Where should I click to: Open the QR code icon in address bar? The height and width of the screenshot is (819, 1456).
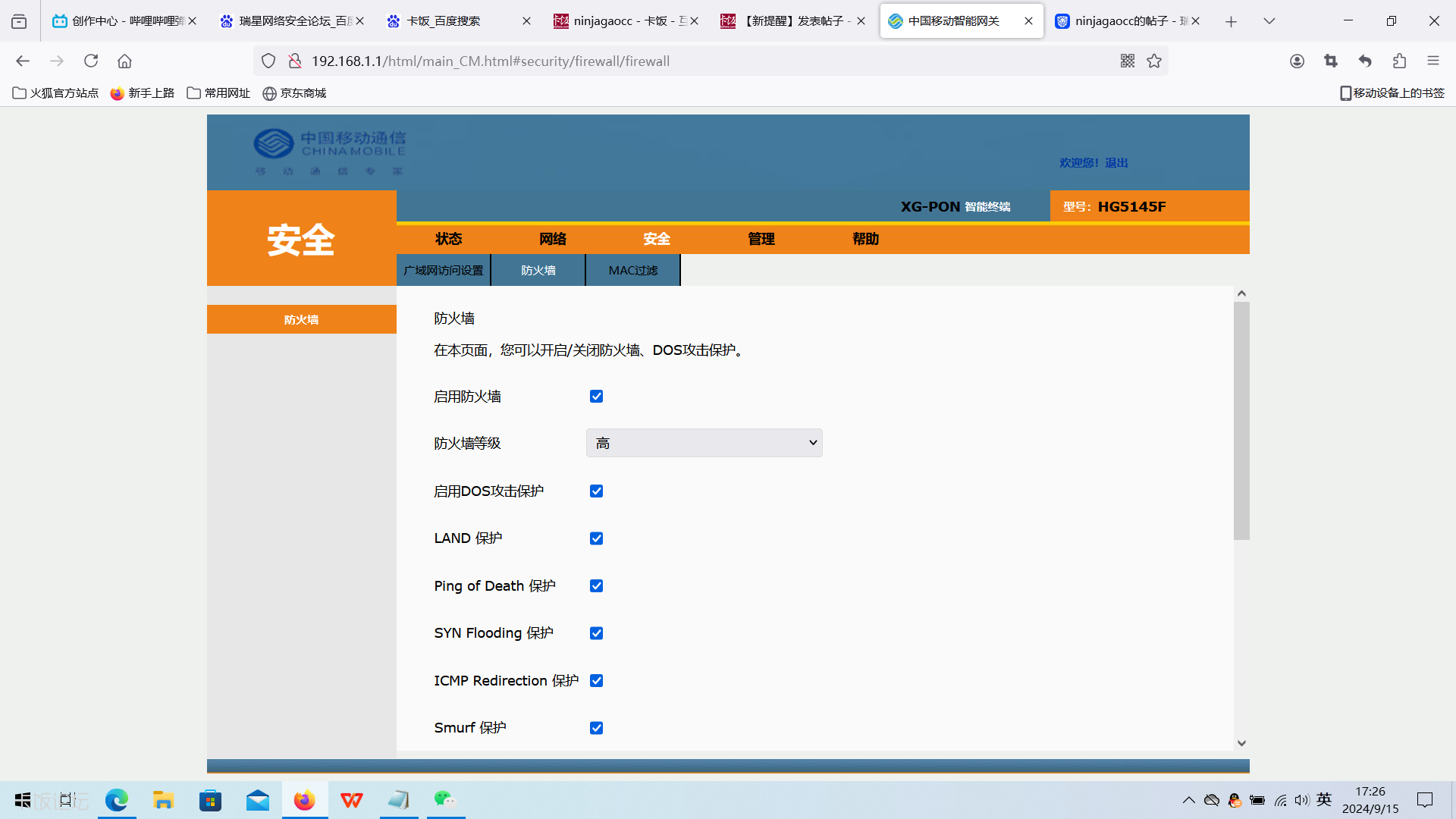1128,61
